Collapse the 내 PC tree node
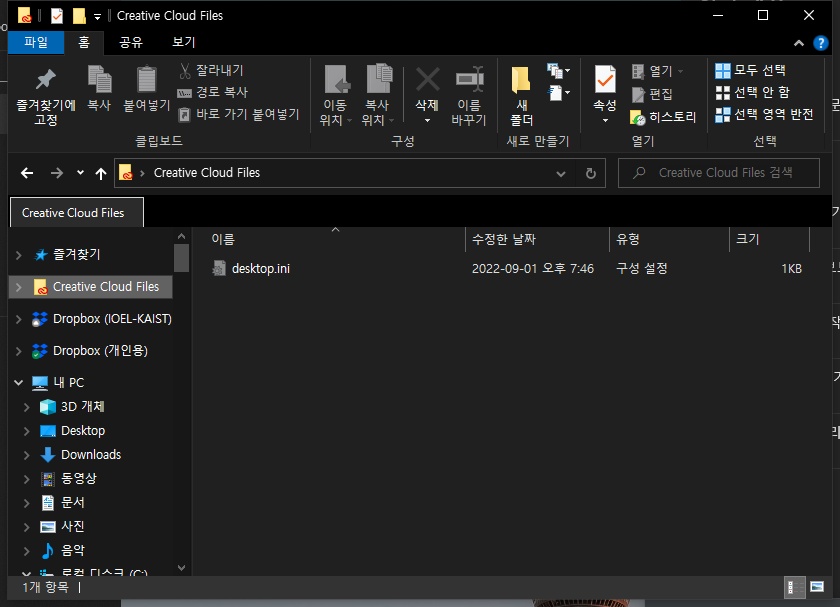The height and width of the screenshot is (607, 840). 19,383
